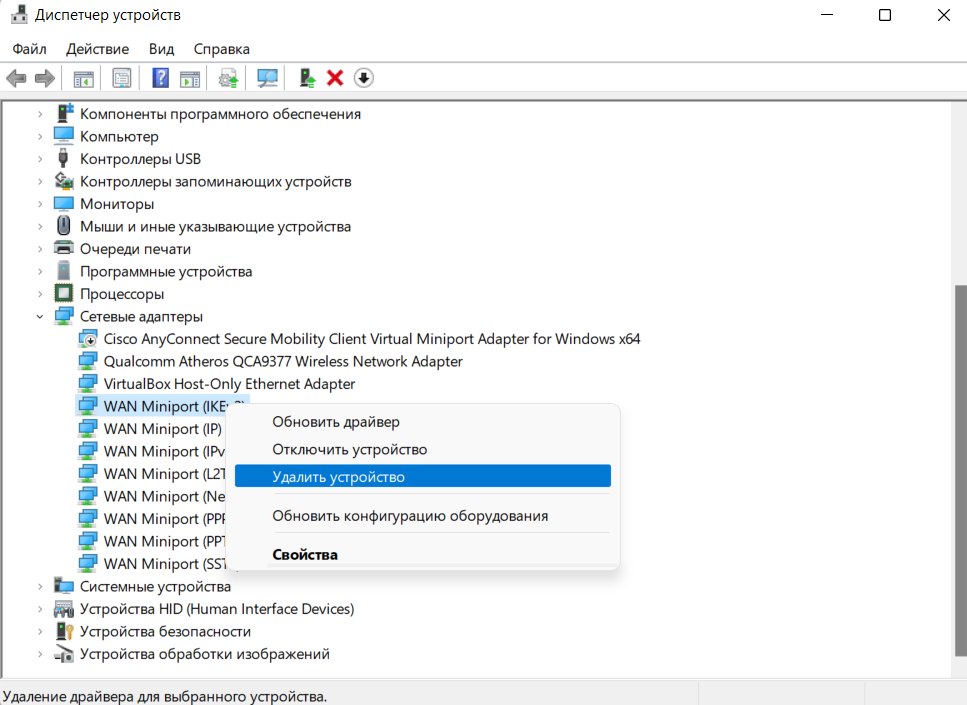Click the show/hide console tree toolbar icon

(x=83, y=78)
